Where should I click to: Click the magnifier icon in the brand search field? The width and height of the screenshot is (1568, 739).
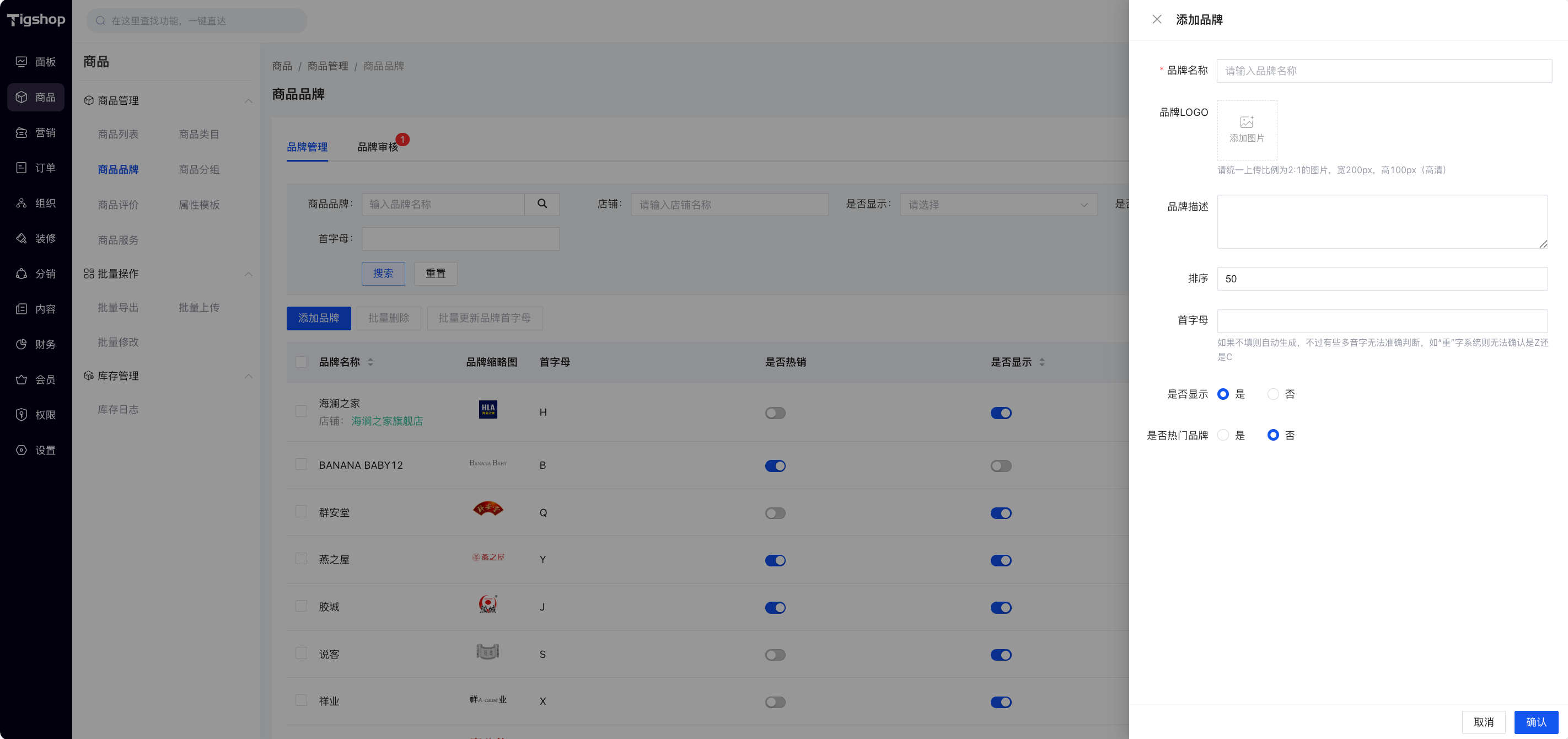[542, 204]
